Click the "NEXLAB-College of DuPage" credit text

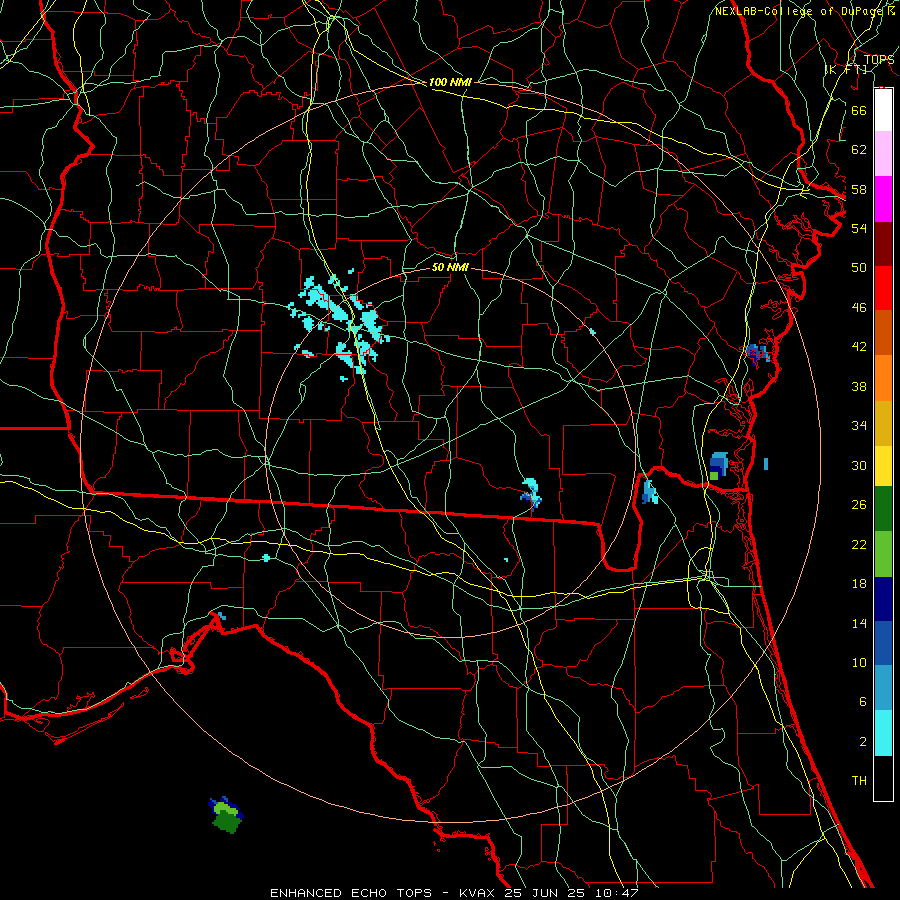click(x=799, y=11)
